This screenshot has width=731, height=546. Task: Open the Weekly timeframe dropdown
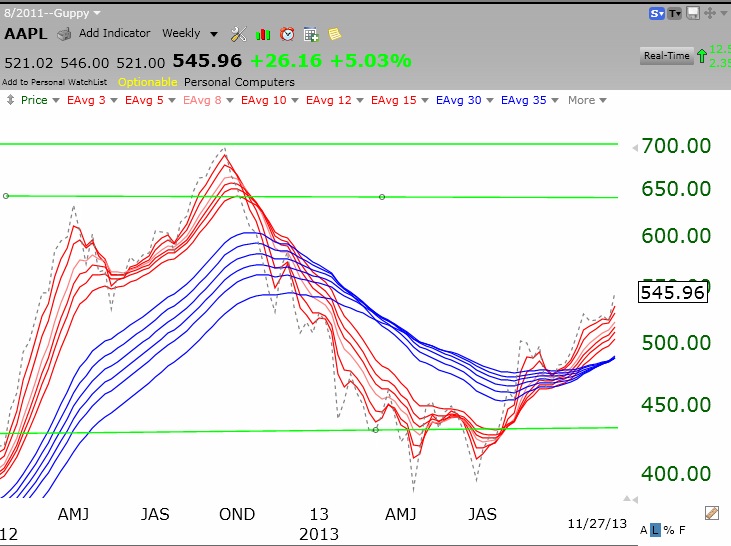[x=190, y=34]
